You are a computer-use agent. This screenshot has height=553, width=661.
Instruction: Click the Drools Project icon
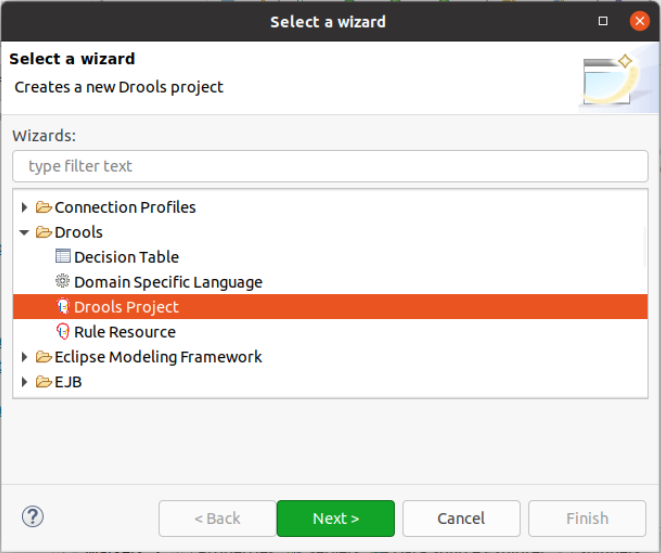[63, 307]
